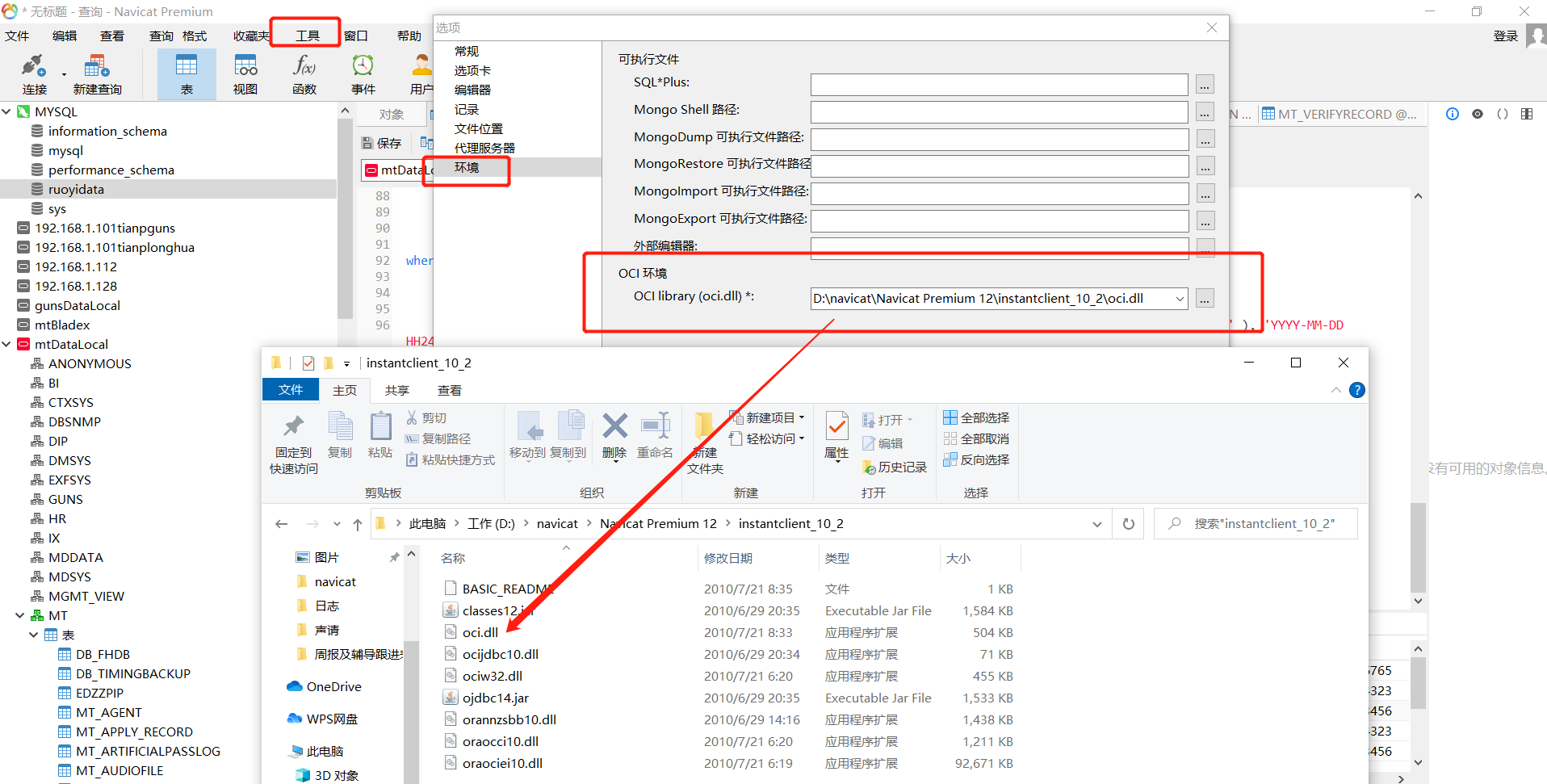Screen dimensions: 1547x784
Task: Open the Tools (工具) menu in Navicat
Action: tap(308, 36)
